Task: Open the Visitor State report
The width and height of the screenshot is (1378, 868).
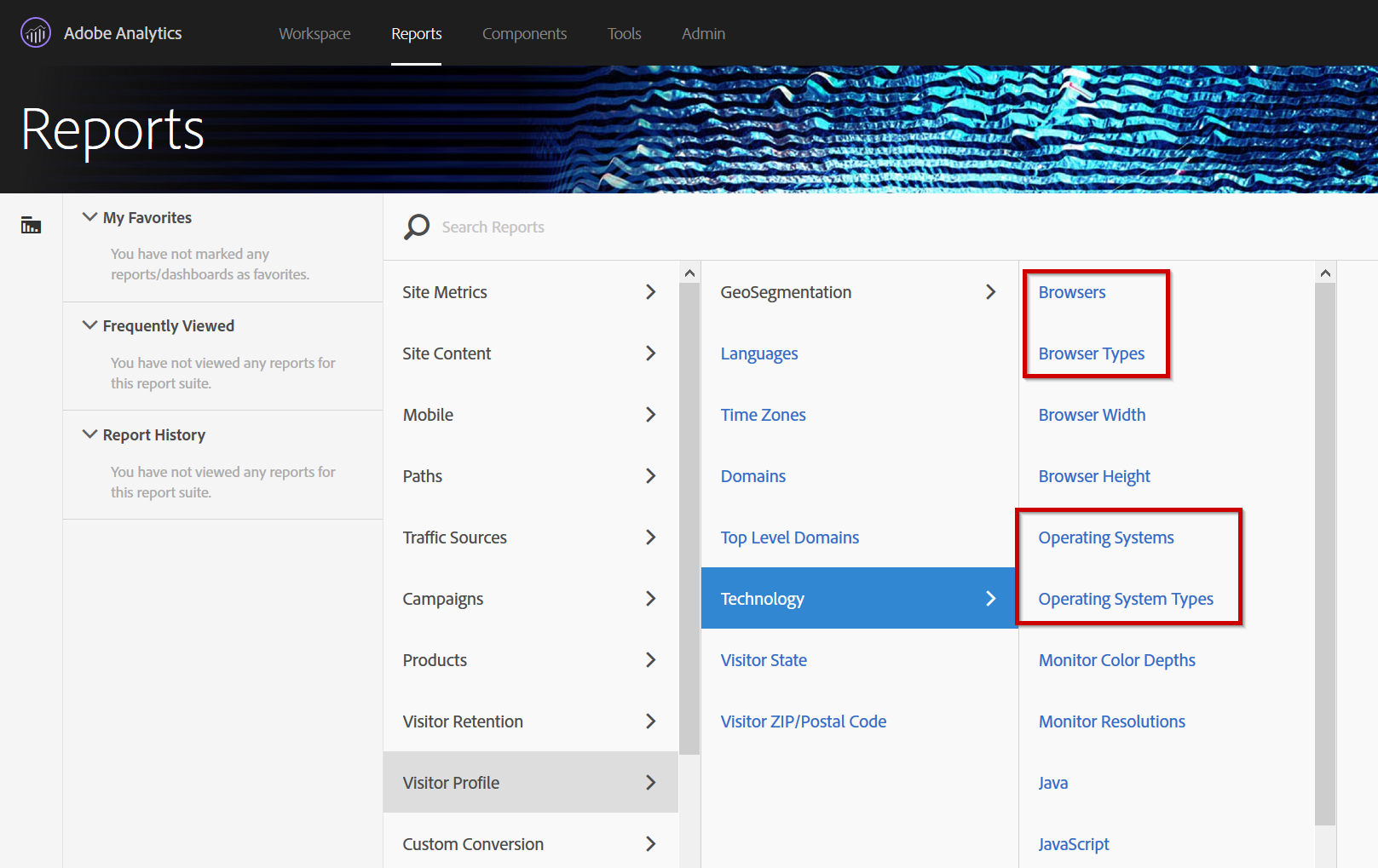Action: (x=764, y=660)
